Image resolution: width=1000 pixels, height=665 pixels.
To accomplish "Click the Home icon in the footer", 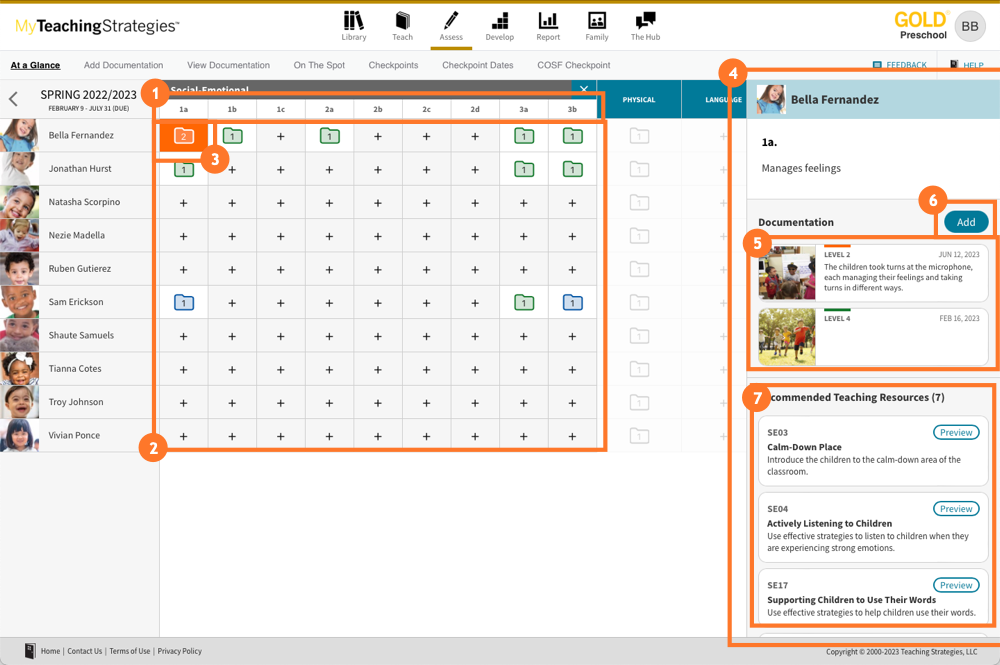I will click(31, 651).
